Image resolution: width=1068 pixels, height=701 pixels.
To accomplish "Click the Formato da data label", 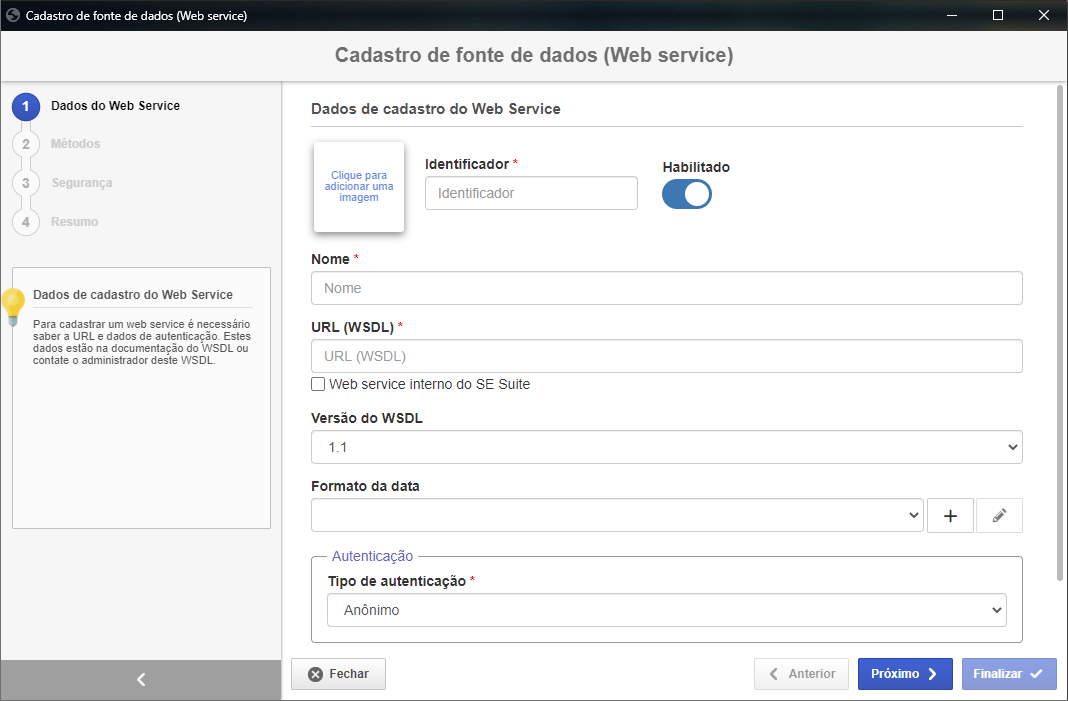I will click(x=365, y=486).
